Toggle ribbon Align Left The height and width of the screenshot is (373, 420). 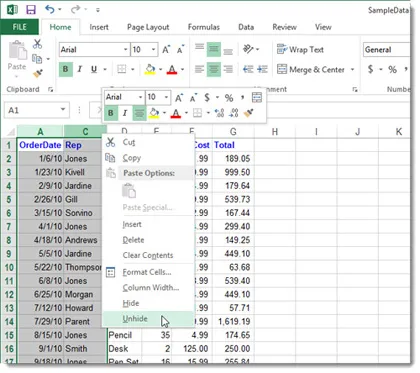[x=200, y=69]
